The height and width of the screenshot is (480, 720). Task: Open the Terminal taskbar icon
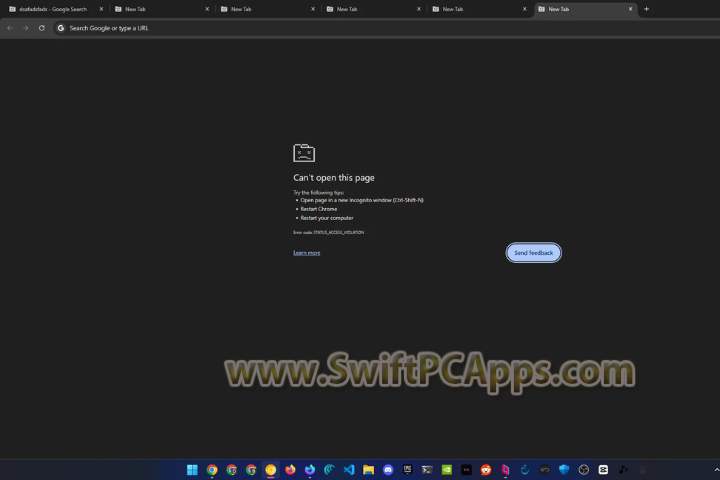coord(427,469)
